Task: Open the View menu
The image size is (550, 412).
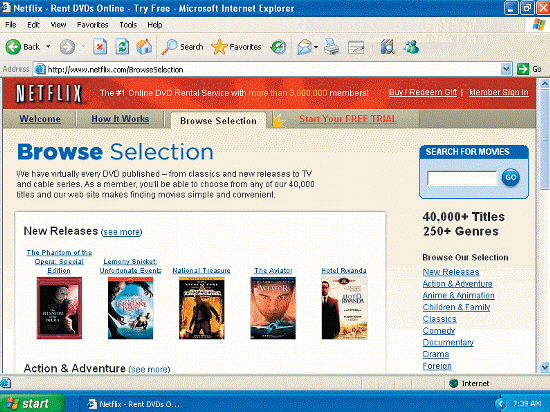Action: [58, 25]
